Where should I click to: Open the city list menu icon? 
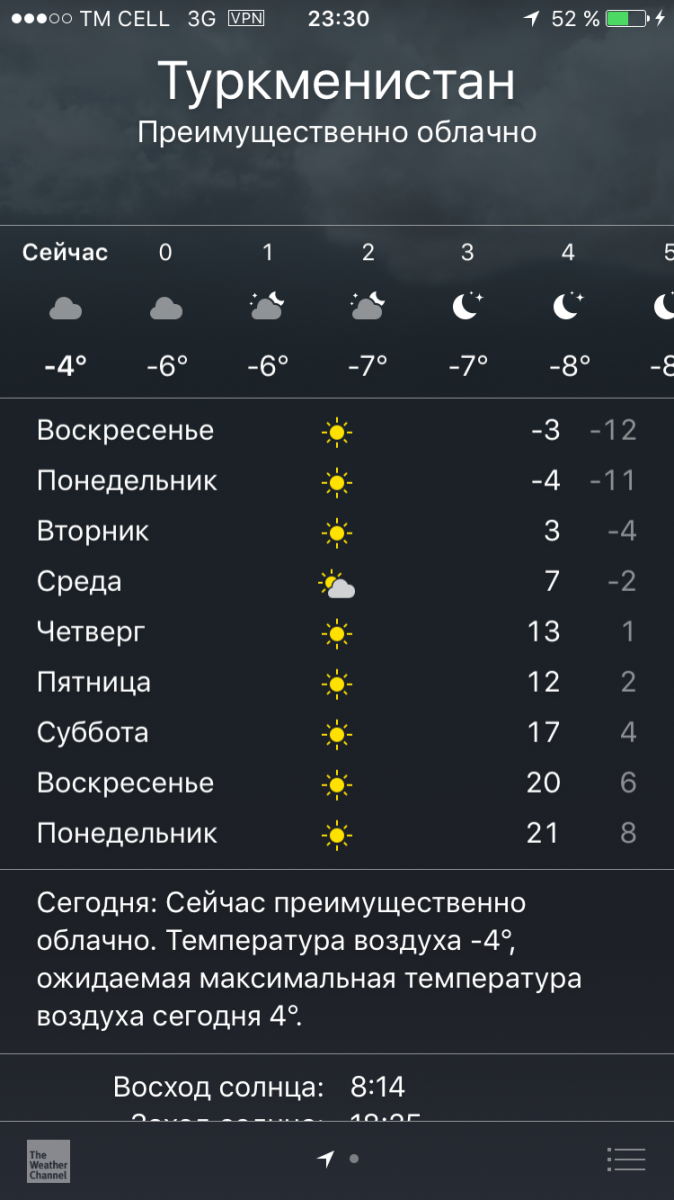[626, 1159]
